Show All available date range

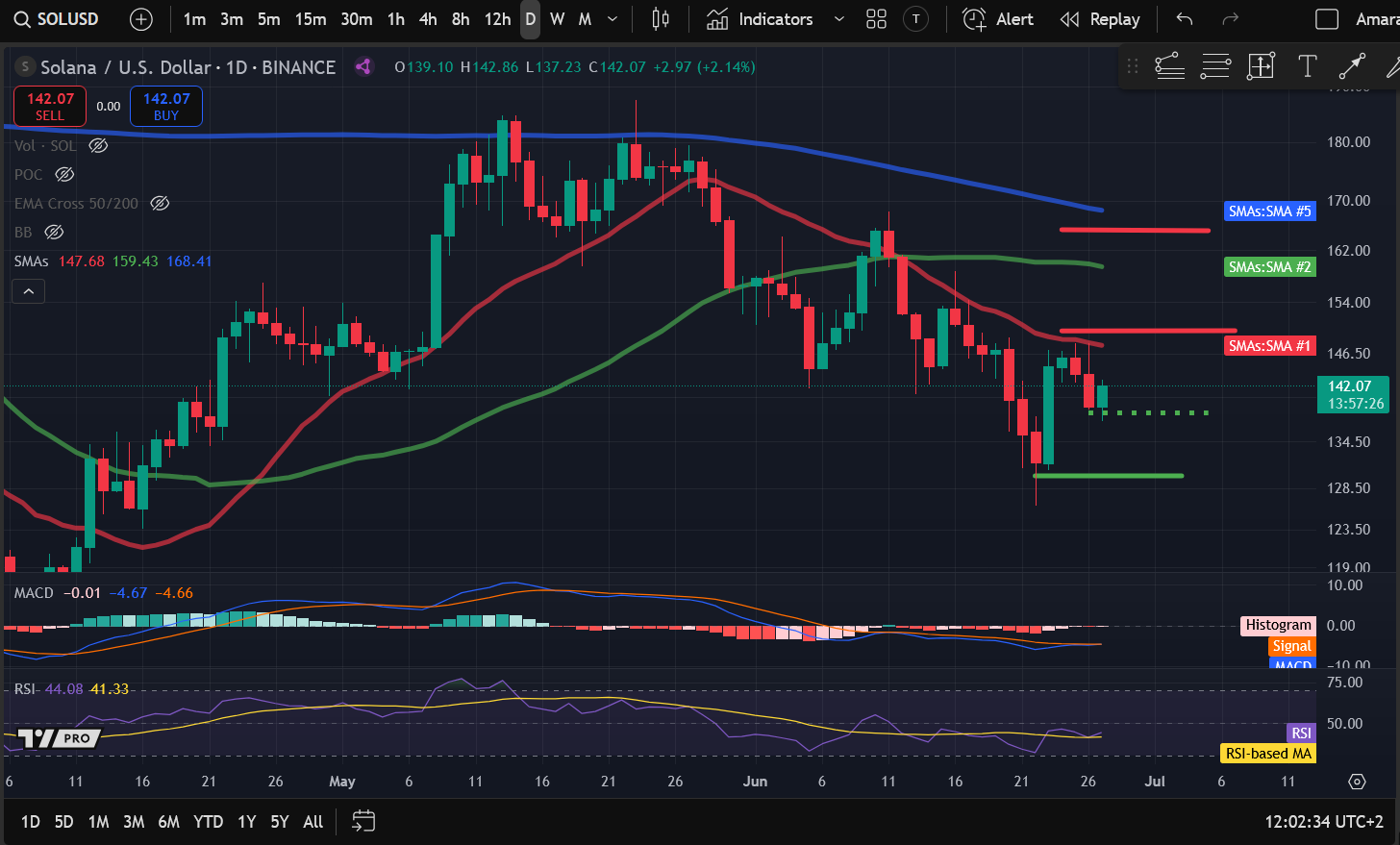[x=312, y=822]
